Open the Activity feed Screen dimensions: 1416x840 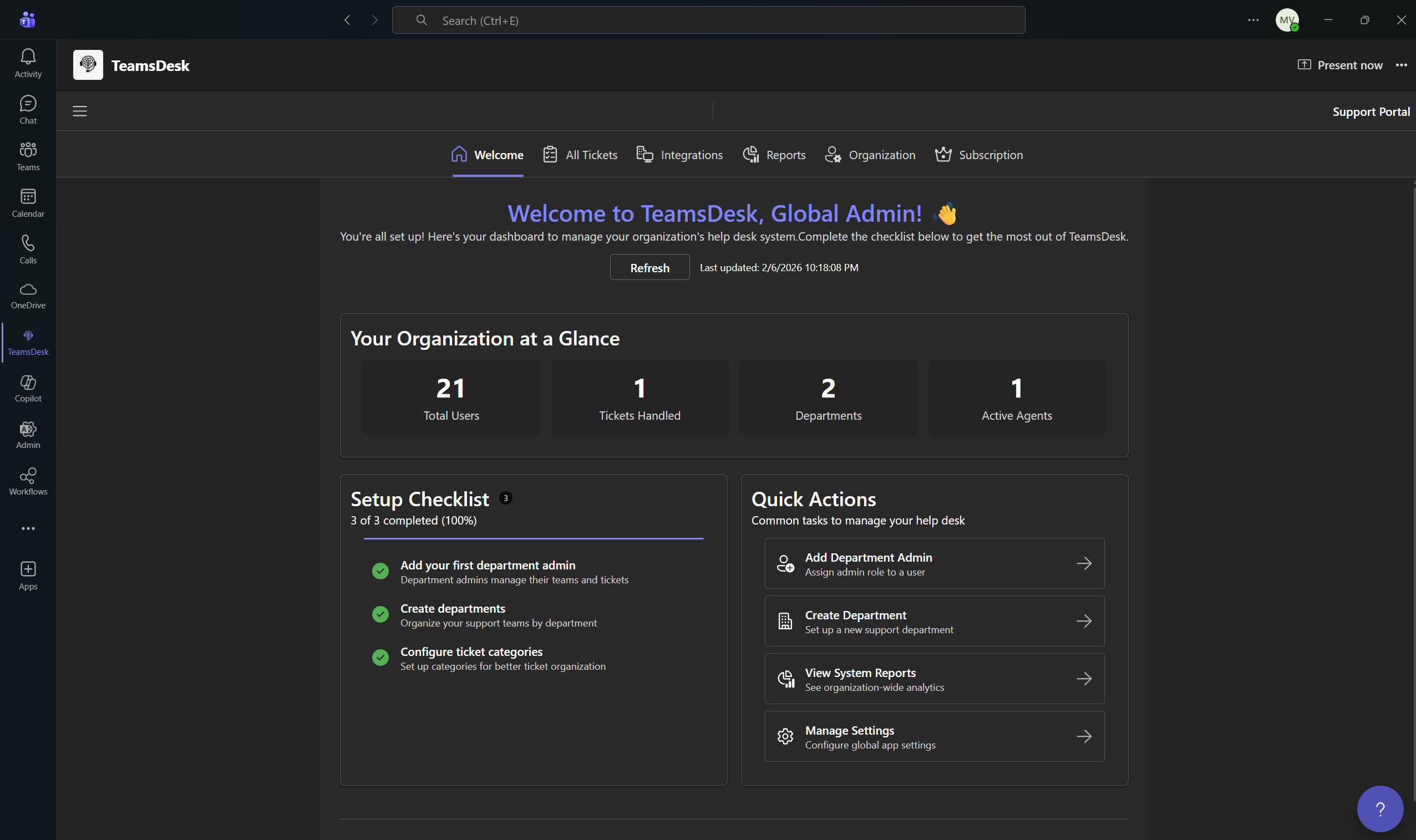pyautogui.click(x=28, y=62)
